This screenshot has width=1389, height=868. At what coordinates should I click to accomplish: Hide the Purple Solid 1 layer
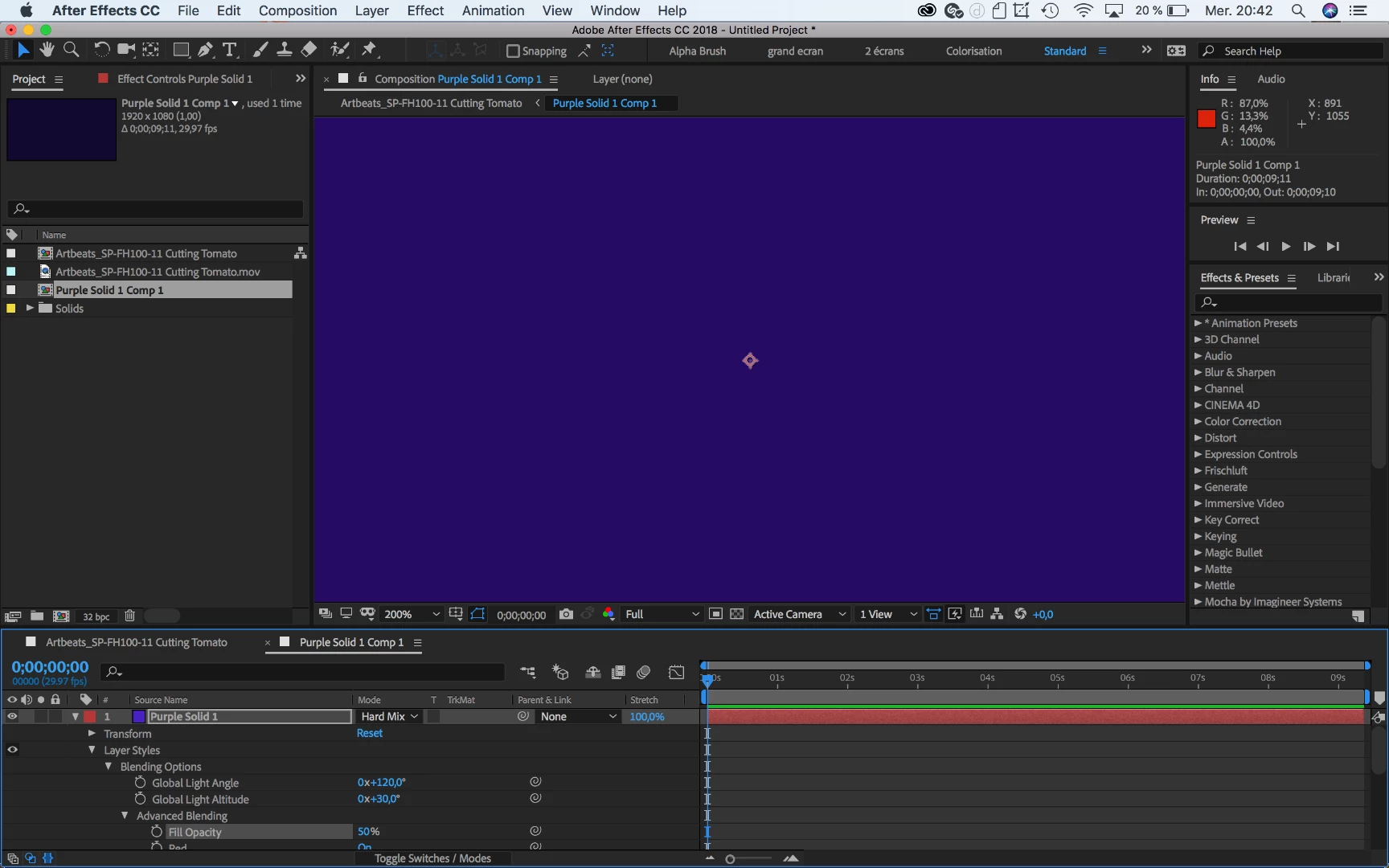pos(12,716)
